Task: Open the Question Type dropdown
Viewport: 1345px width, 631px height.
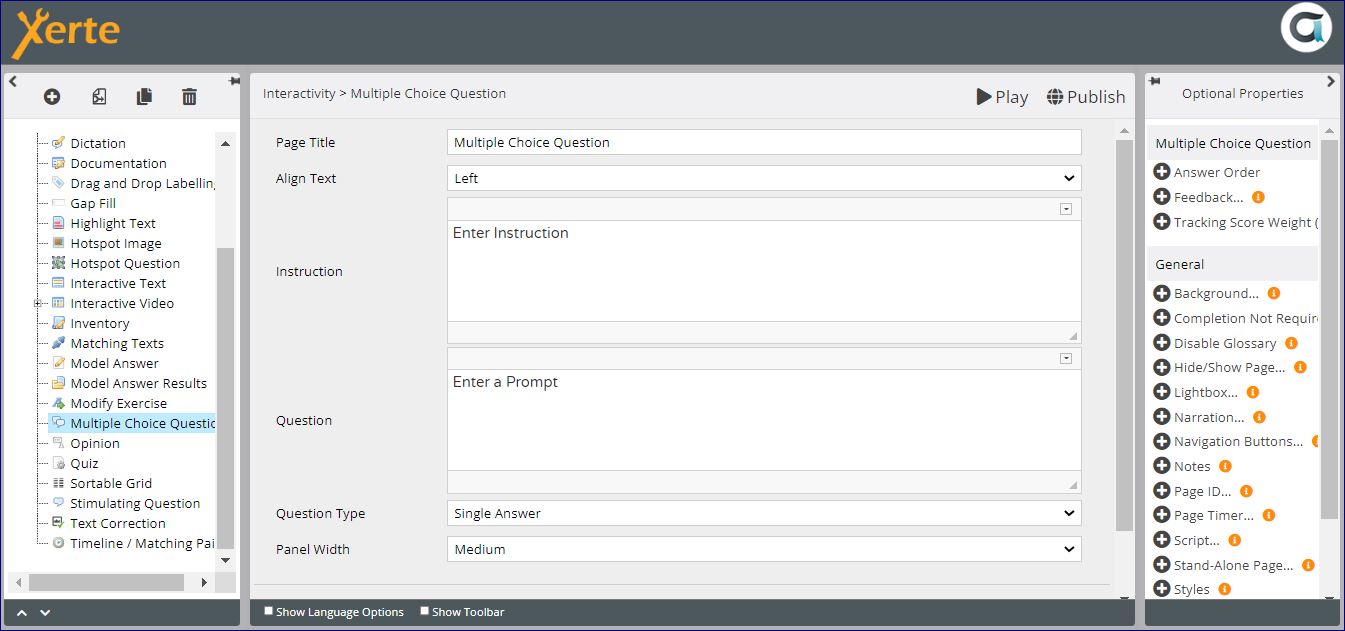Action: 764,513
